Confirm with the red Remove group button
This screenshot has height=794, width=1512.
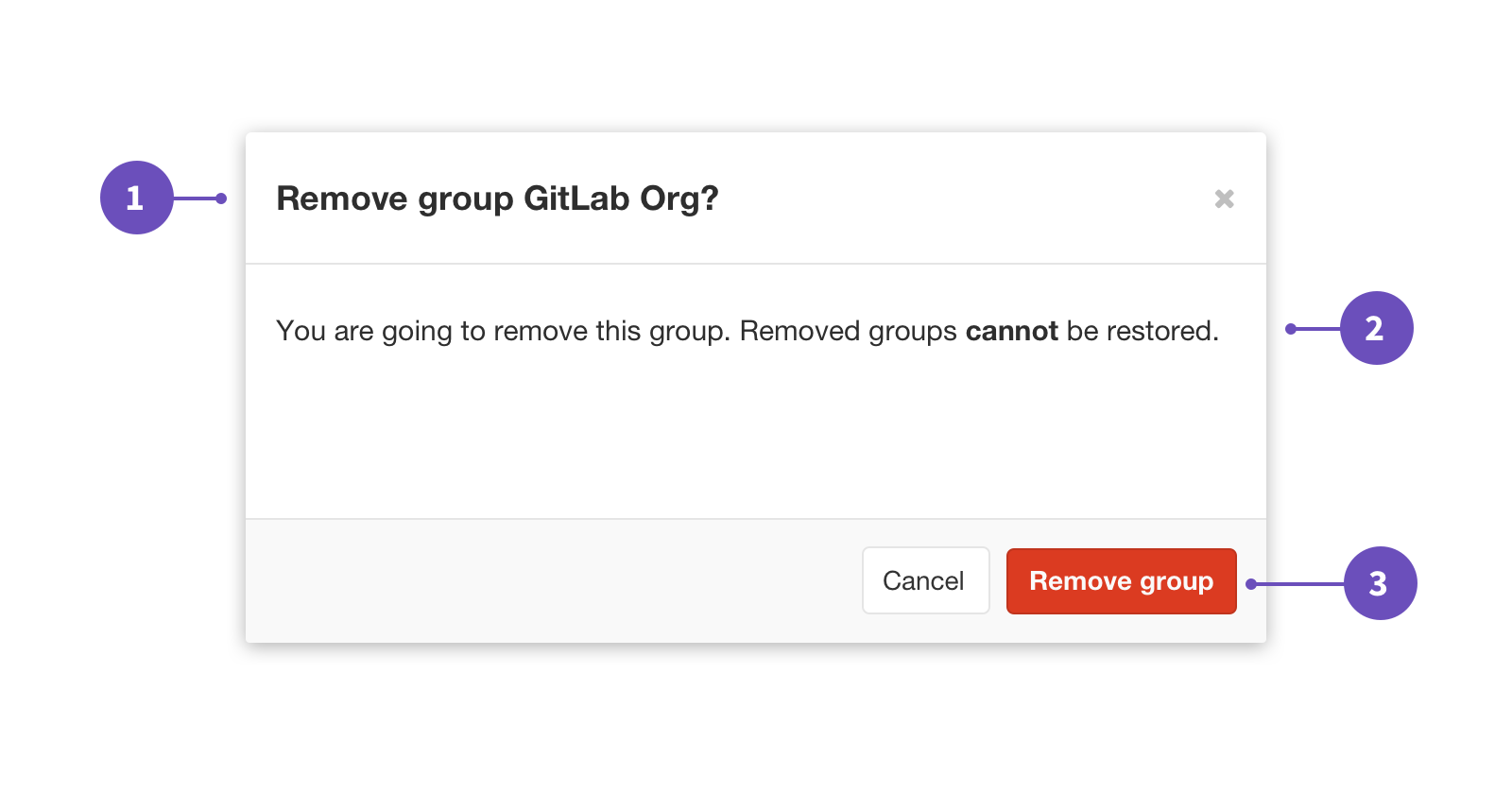pyautogui.click(x=1121, y=580)
